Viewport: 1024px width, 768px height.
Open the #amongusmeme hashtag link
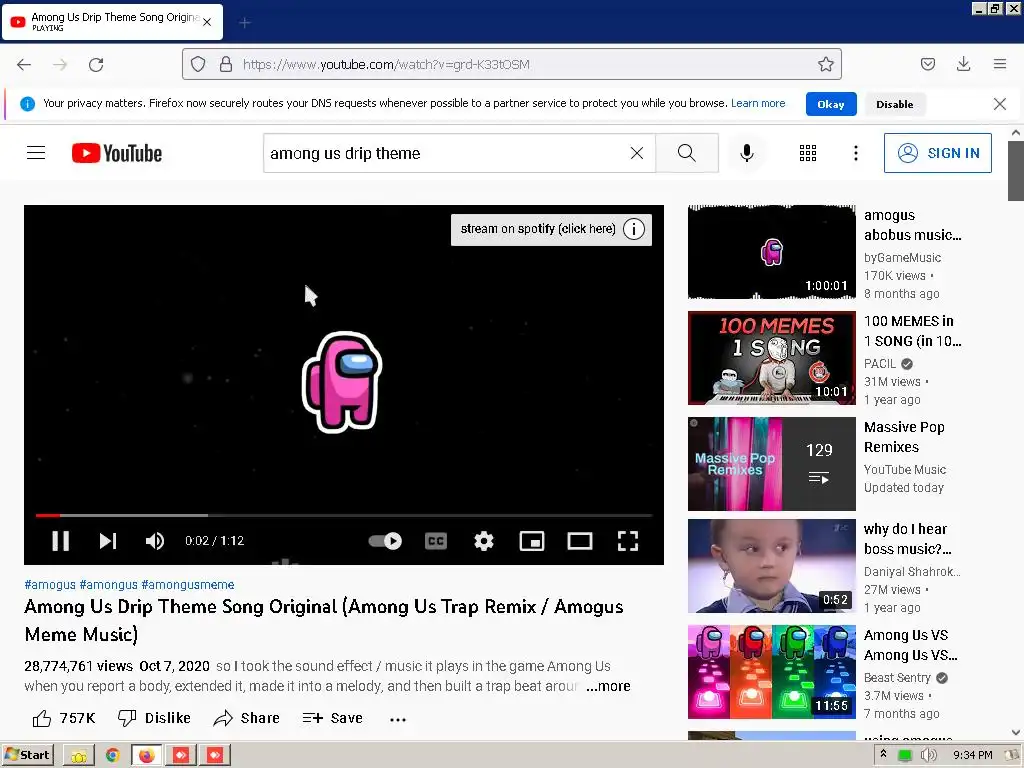tap(187, 584)
